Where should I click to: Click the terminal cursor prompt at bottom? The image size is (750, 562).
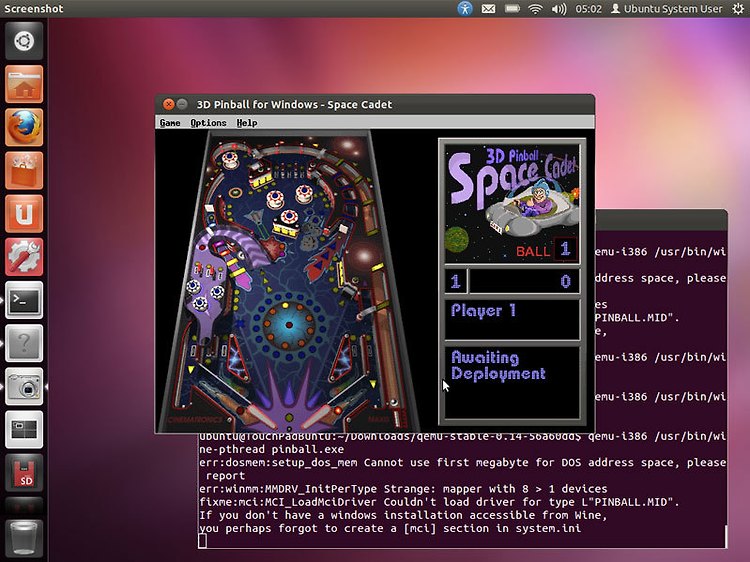(x=202, y=541)
